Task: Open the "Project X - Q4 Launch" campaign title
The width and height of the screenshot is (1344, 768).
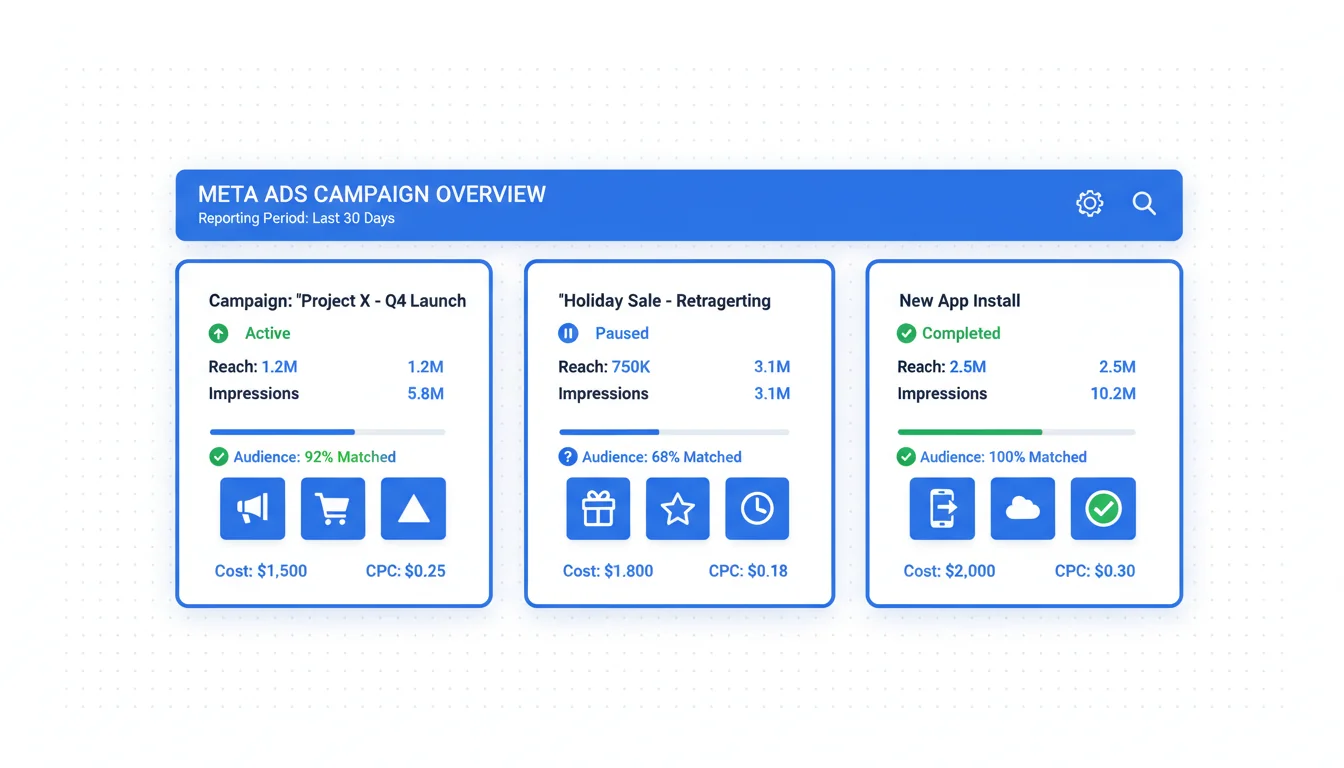Action: tap(337, 301)
